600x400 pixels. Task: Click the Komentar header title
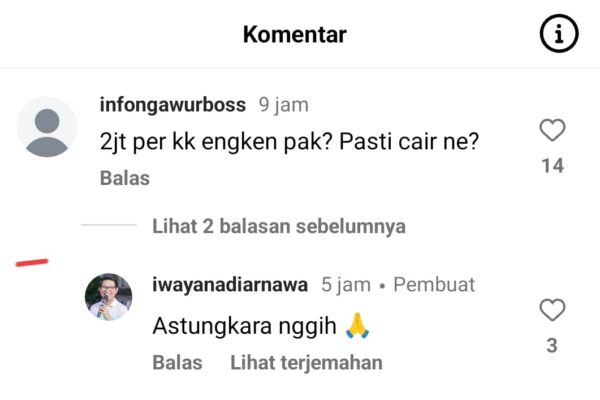click(295, 34)
